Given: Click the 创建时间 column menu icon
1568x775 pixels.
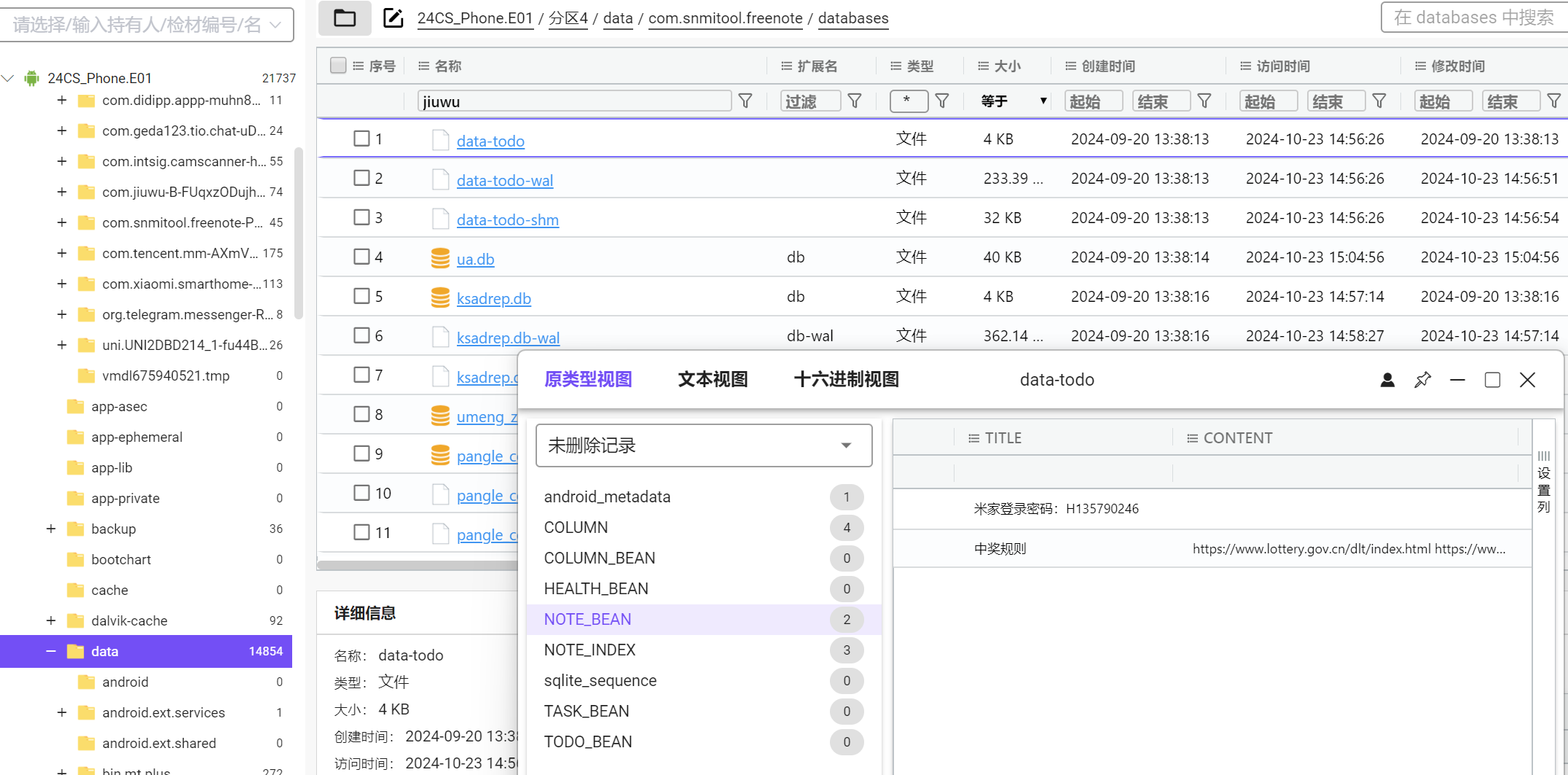Looking at the screenshot, I should (x=1070, y=66).
